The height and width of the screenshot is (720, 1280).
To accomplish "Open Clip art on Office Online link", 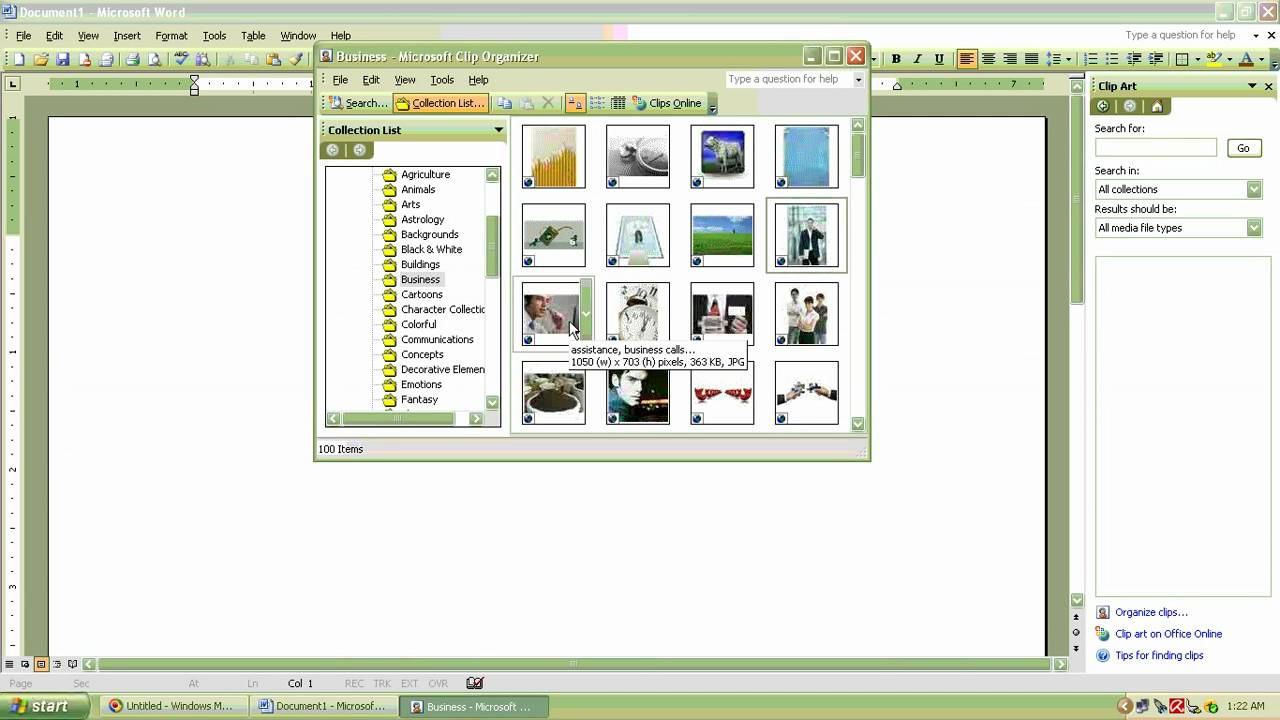I will (x=1168, y=634).
